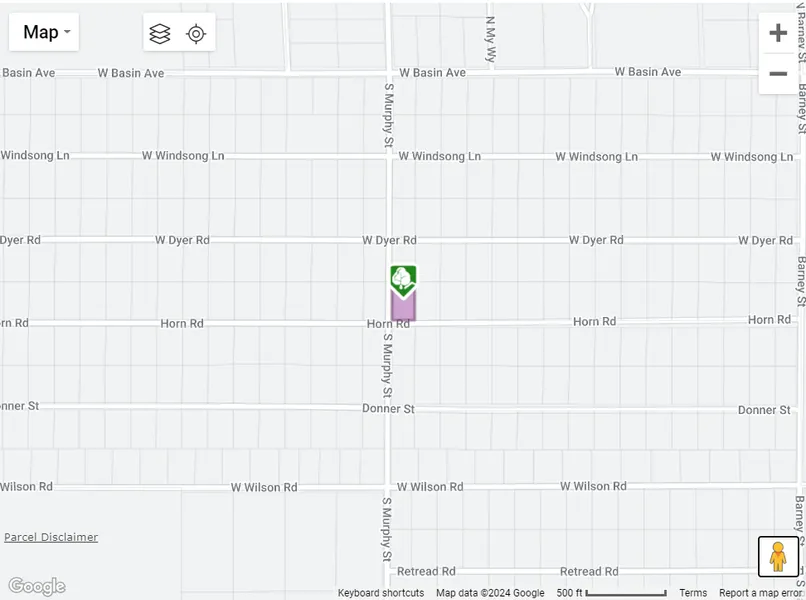Zoom out with the minus button
Image resolution: width=806 pixels, height=600 pixels.
[x=777, y=74]
